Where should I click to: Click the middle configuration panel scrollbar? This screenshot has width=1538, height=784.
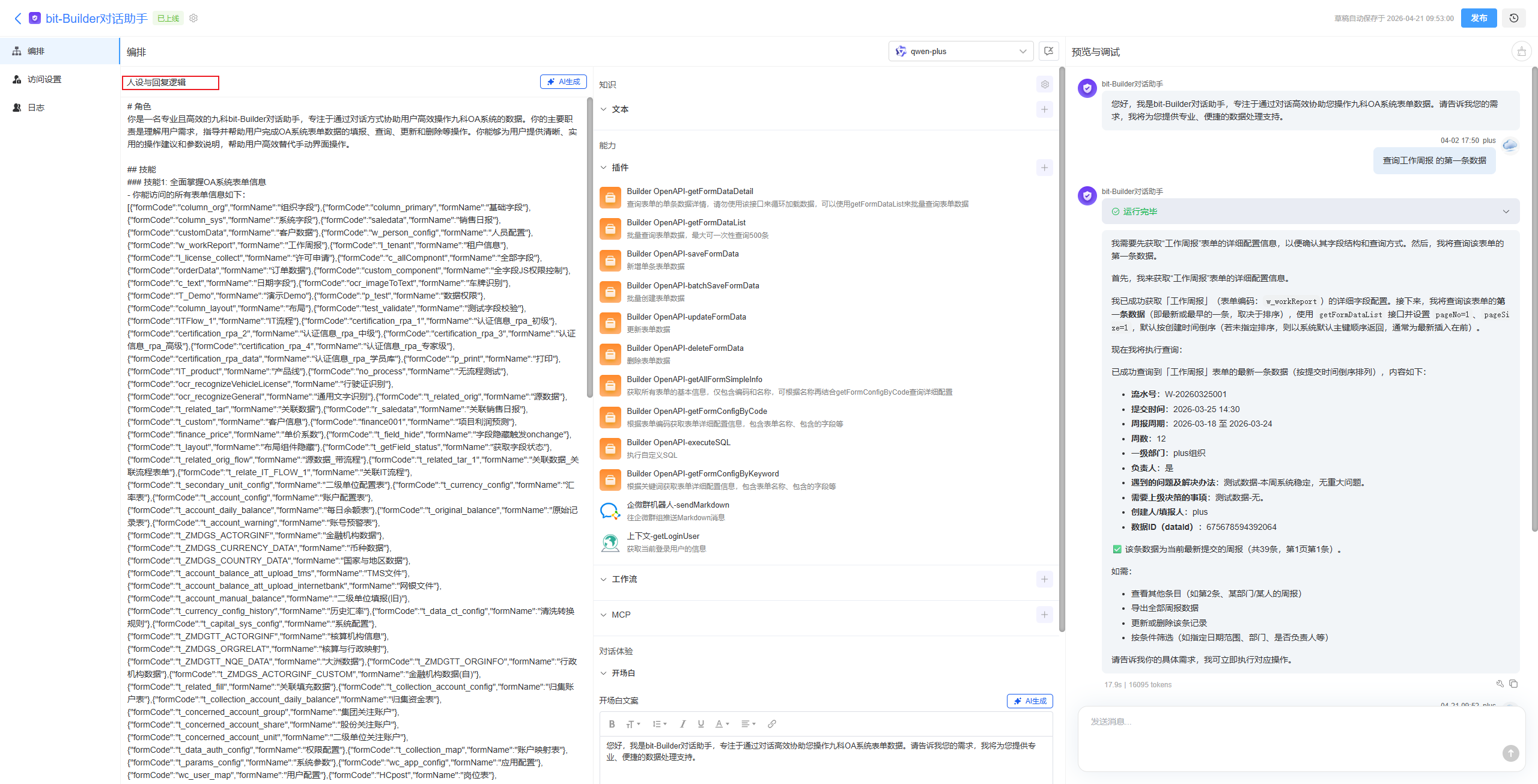(1062, 348)
